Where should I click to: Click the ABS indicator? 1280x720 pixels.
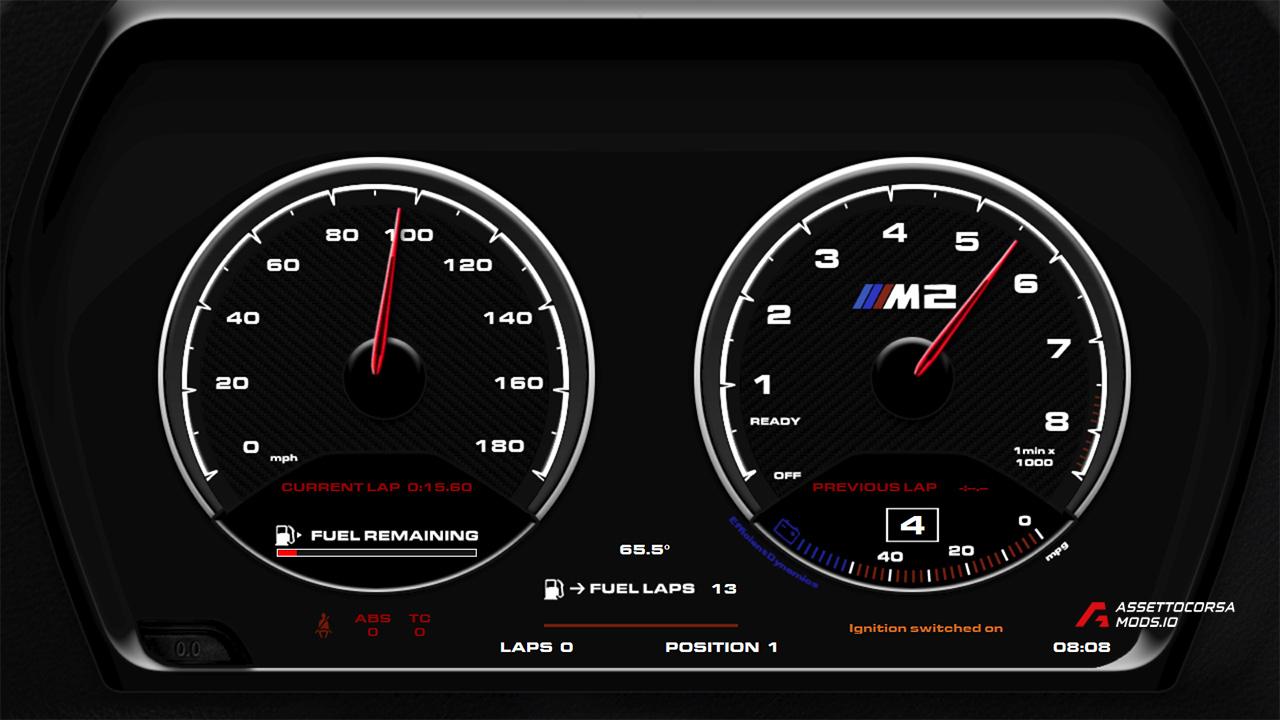pos(373,625)
